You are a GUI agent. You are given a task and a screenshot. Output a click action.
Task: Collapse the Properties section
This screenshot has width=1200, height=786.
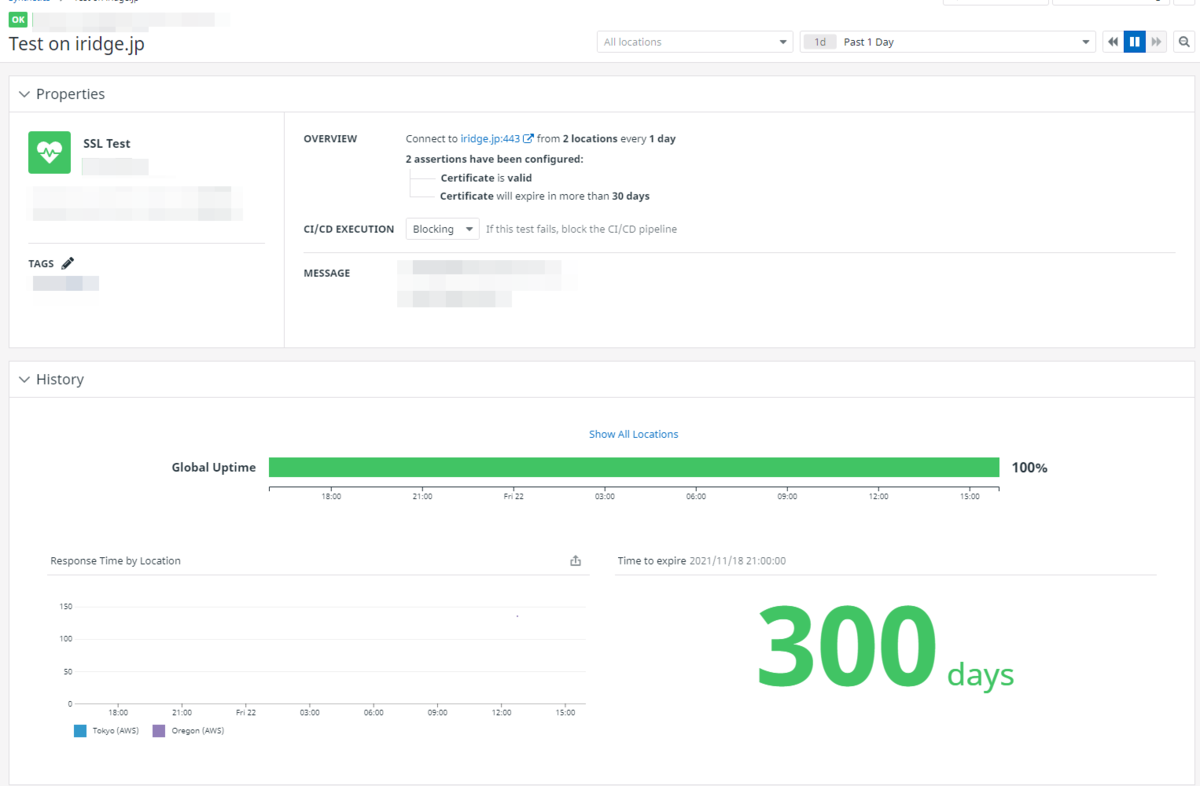(25, 94)
